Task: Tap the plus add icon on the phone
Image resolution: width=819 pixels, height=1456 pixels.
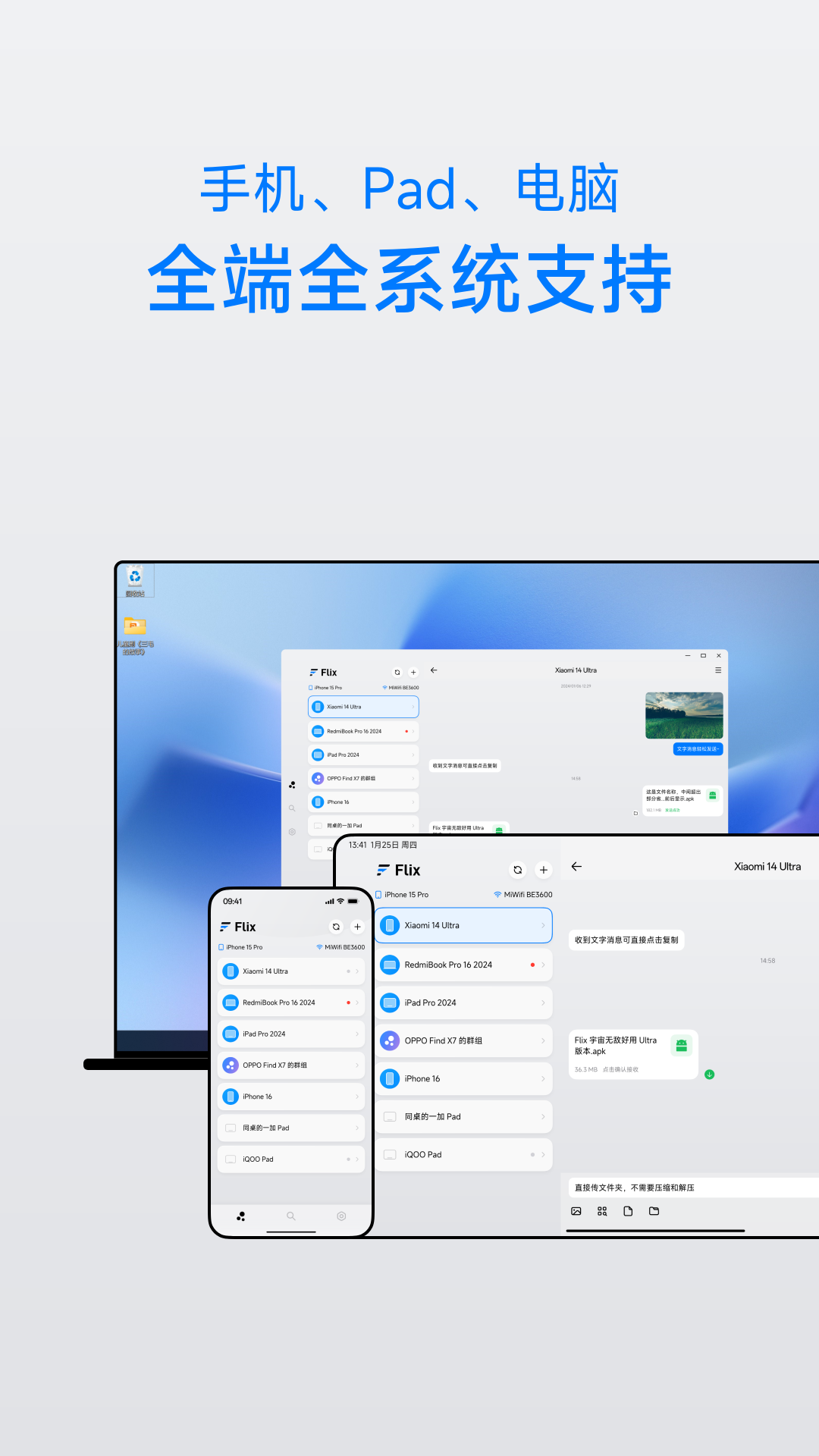Action: pos(357,927)
